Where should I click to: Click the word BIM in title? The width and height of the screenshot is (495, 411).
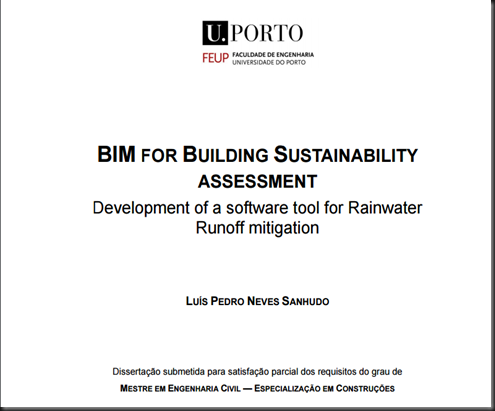[x=116, y=154]
